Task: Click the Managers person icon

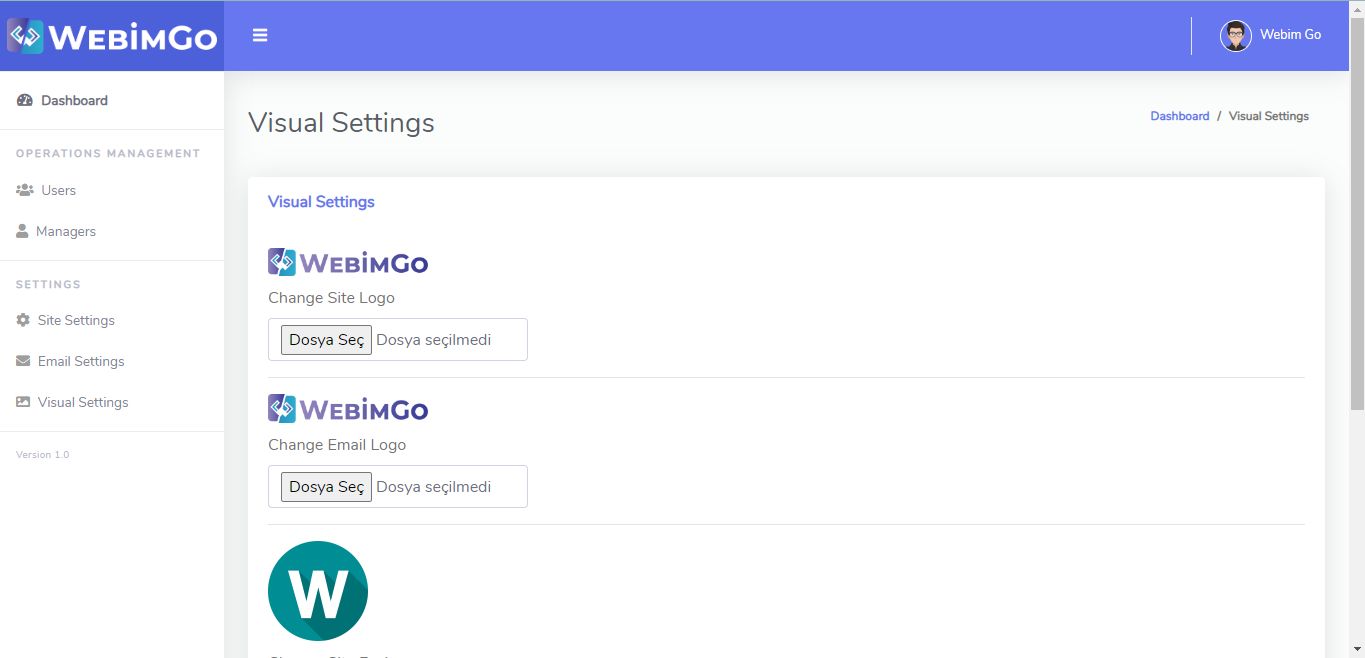Action: click(22, 231)
